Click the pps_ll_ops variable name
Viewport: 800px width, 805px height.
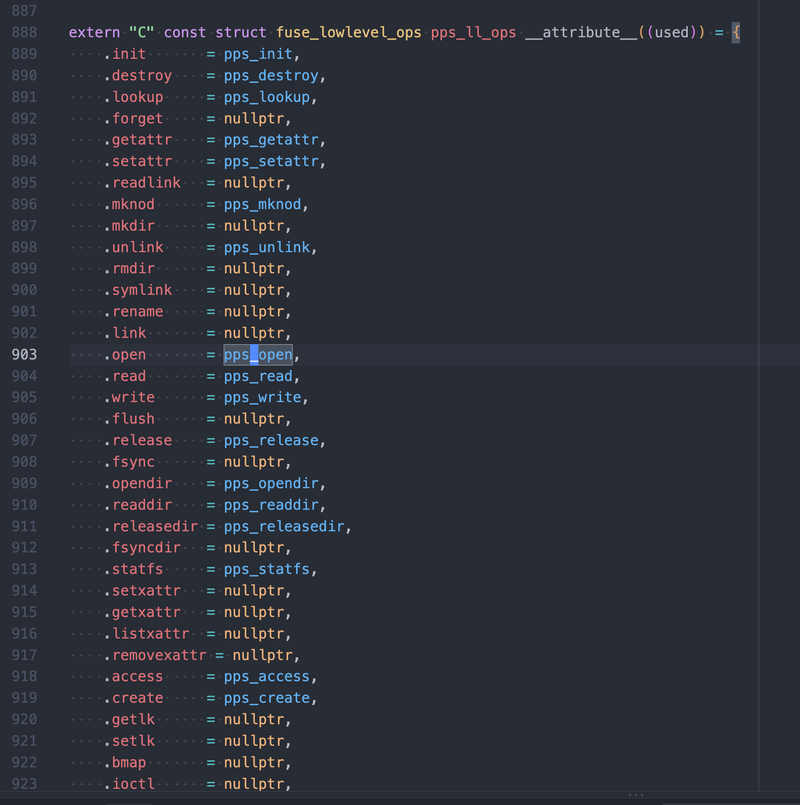click(473, 32)
